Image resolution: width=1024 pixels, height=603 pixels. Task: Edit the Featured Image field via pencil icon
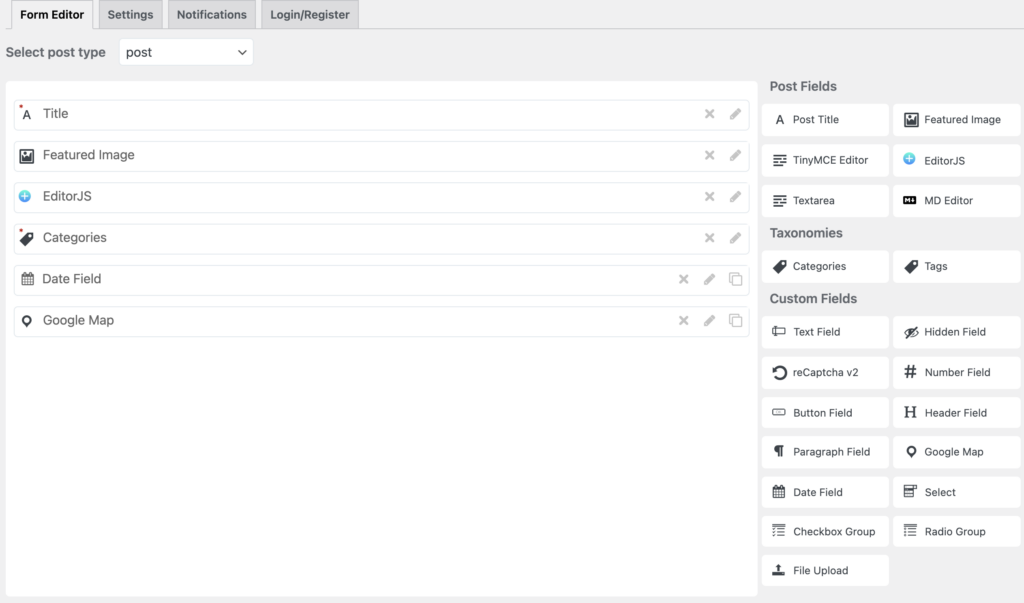pos(735,155)
